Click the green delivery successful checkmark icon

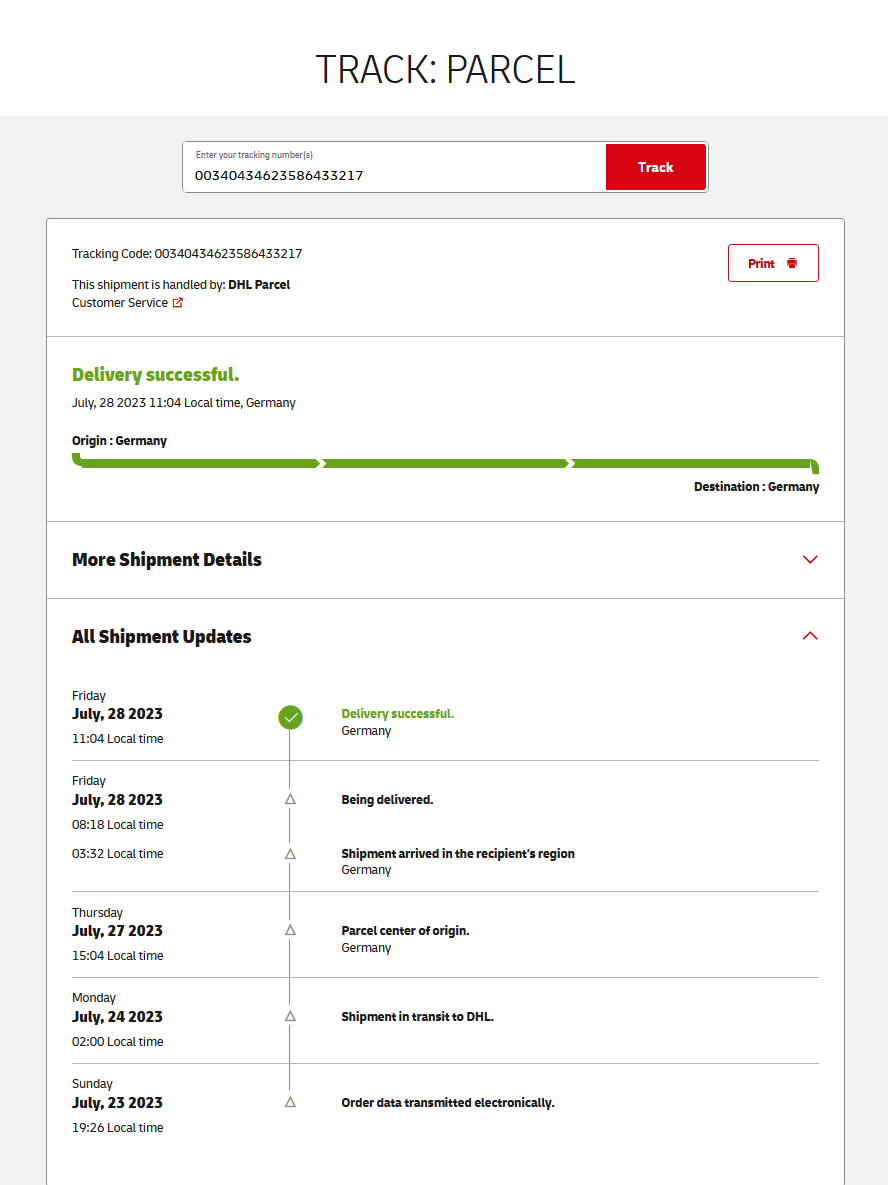(x=290, y=717)
